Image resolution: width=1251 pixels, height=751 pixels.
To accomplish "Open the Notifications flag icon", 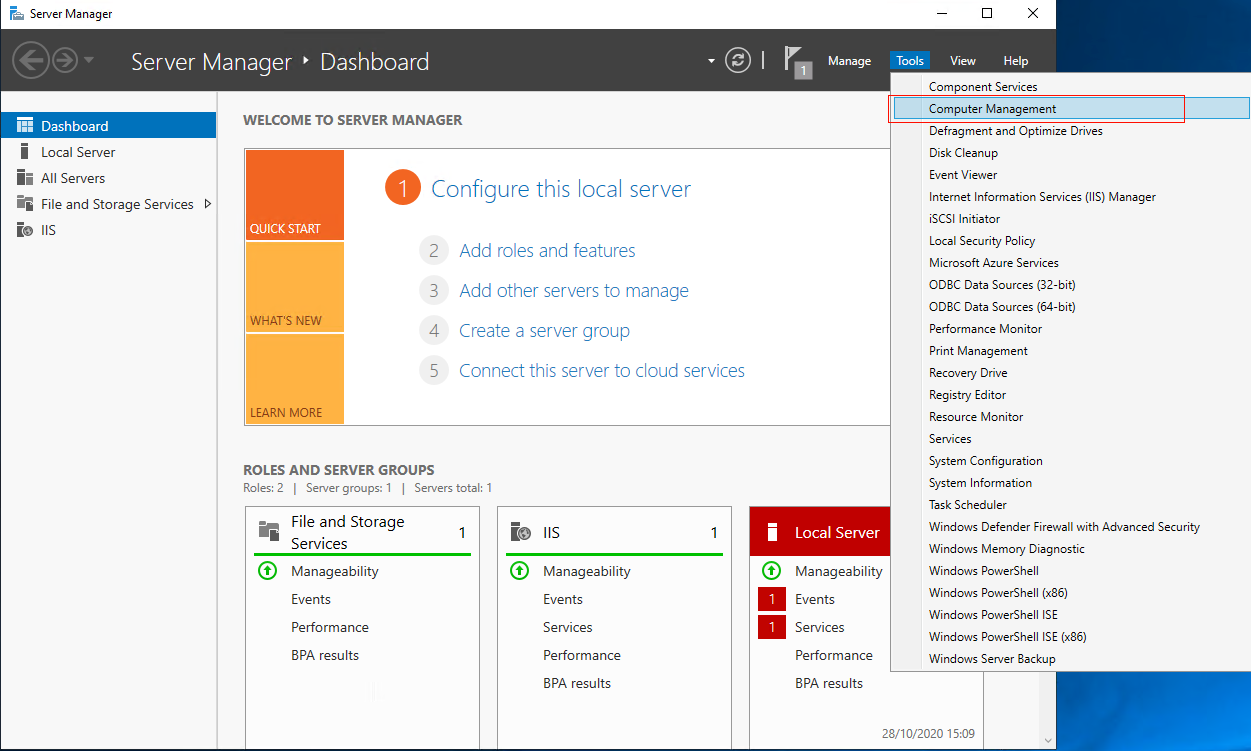I will [798, 62].
